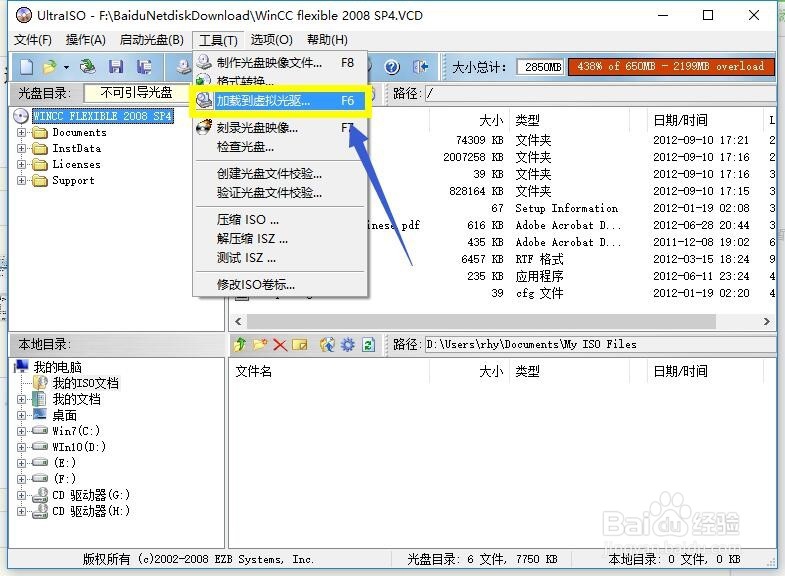The image size is (785, 576).
Task: Open the dropdown arrow beside Open icon
Action: (x=66, y=67)
